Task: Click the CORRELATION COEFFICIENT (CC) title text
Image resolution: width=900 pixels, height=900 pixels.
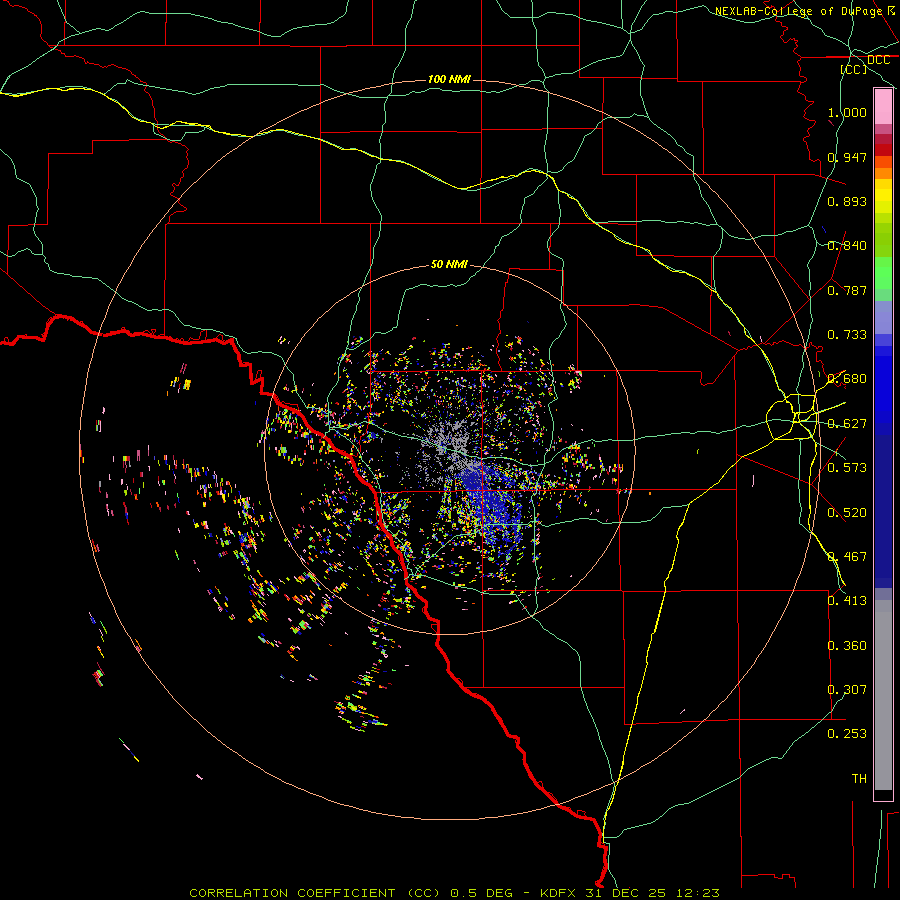Action: click(x=315, y=893)
